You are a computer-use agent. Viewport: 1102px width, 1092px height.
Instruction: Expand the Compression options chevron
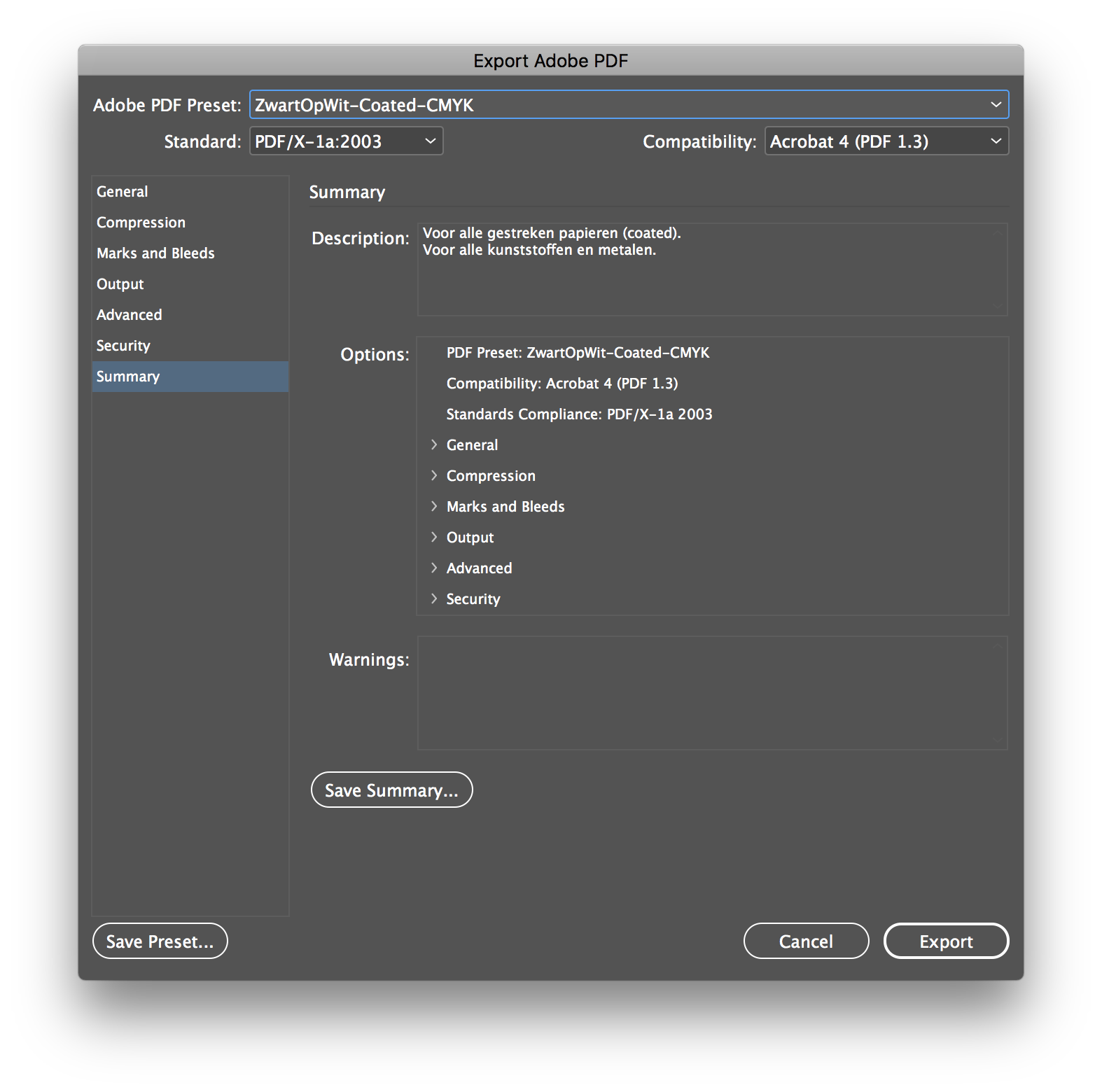point(434,476)
